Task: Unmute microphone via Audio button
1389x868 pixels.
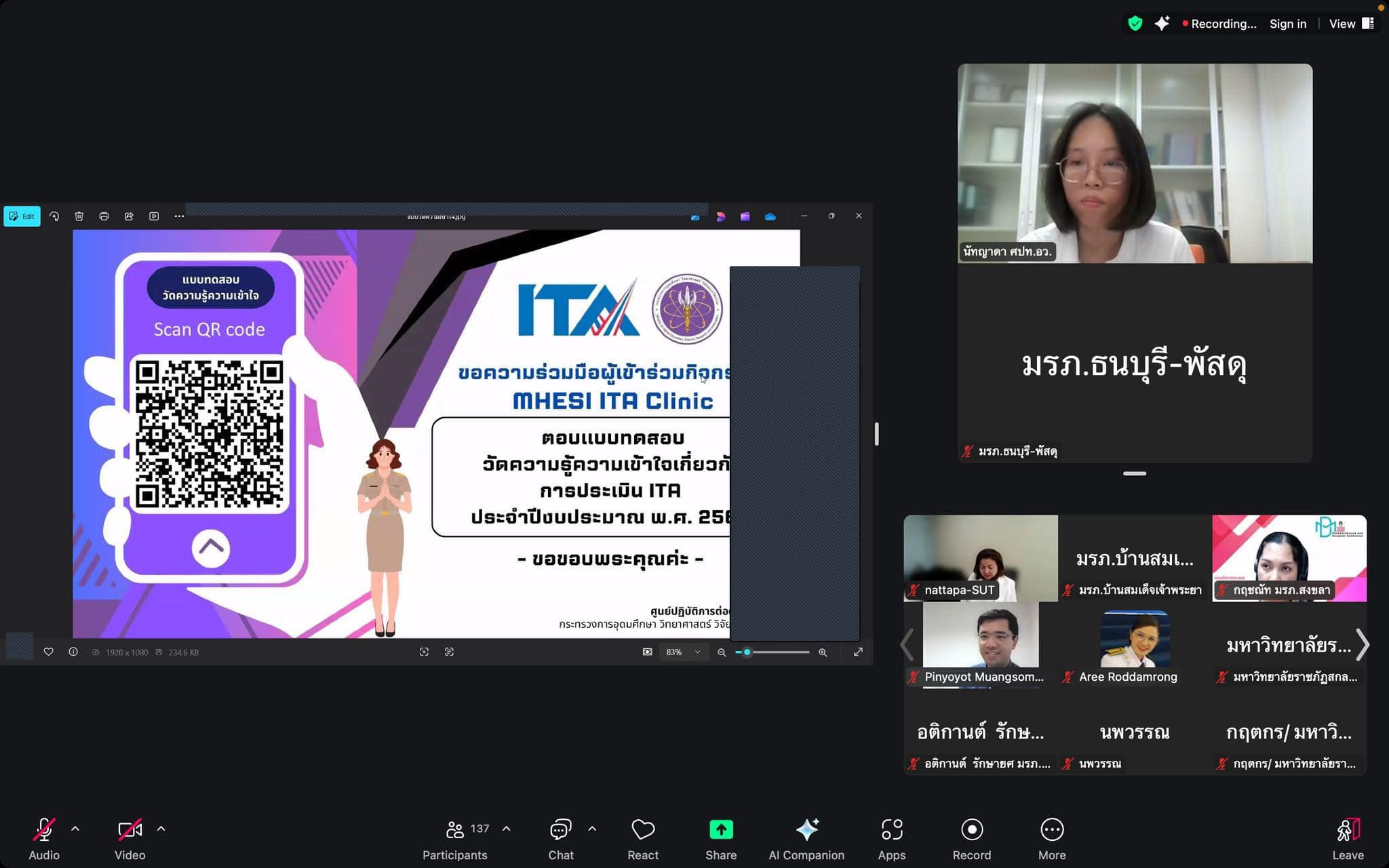Action: point(44,839)
